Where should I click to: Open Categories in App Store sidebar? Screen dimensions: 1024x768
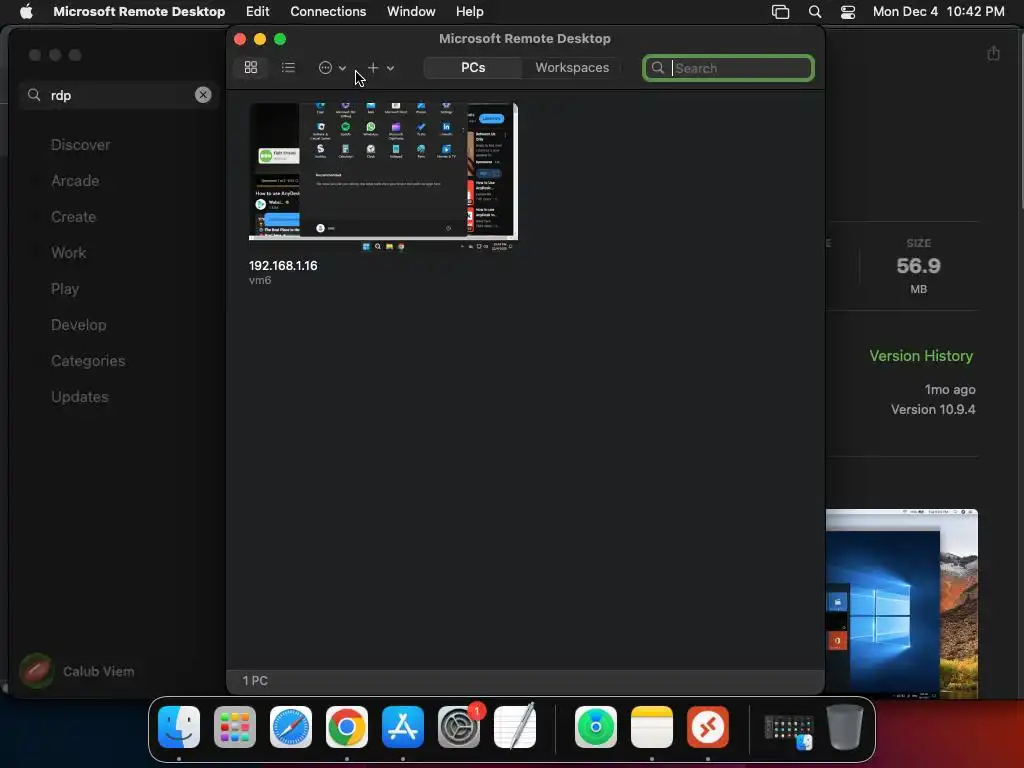tap(88, 360)
